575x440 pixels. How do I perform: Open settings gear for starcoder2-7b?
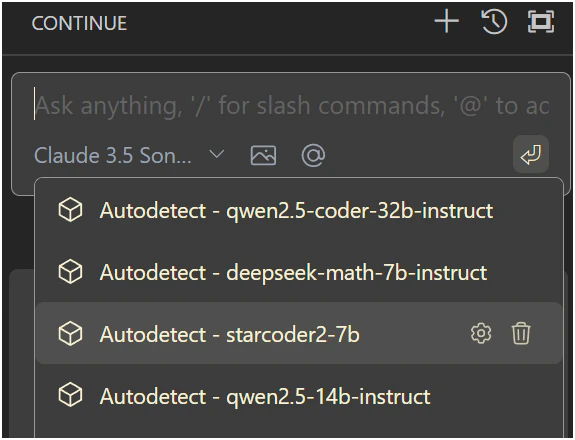(x=481, y=333)
